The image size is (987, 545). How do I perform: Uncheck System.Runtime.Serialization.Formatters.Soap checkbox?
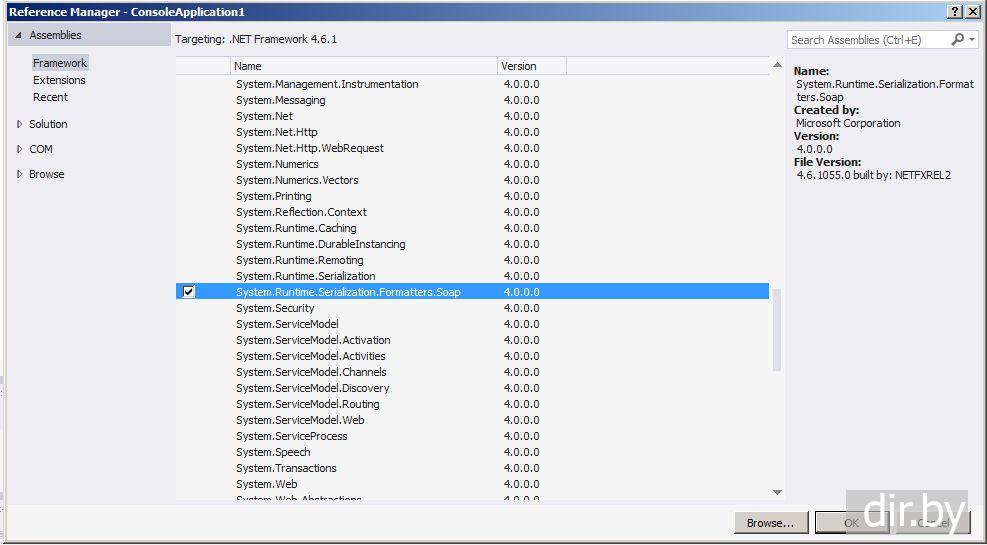pyautogui.click(x=188, y=292)
